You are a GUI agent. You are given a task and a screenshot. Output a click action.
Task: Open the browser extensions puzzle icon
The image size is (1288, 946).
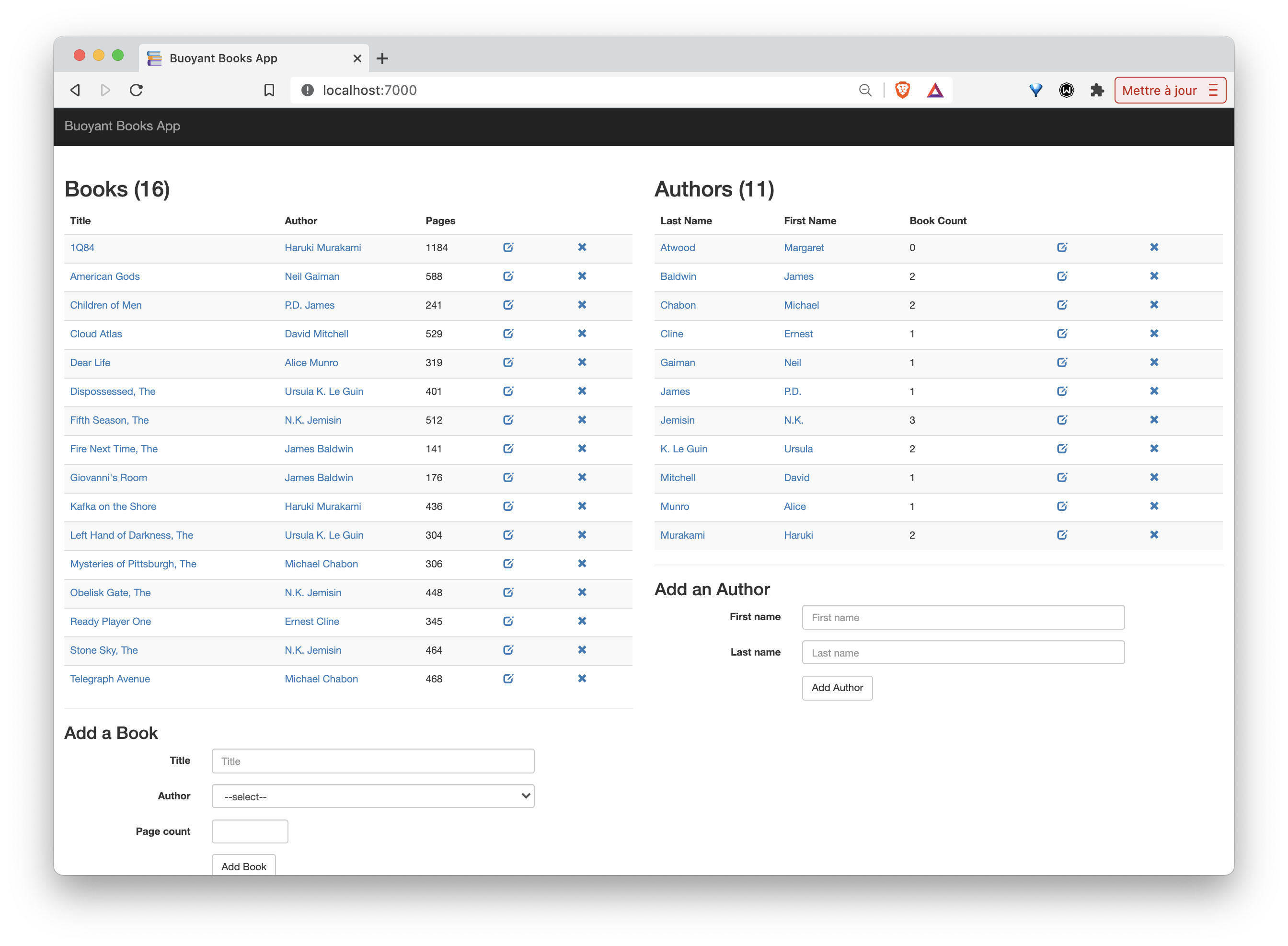point(1096,90)
